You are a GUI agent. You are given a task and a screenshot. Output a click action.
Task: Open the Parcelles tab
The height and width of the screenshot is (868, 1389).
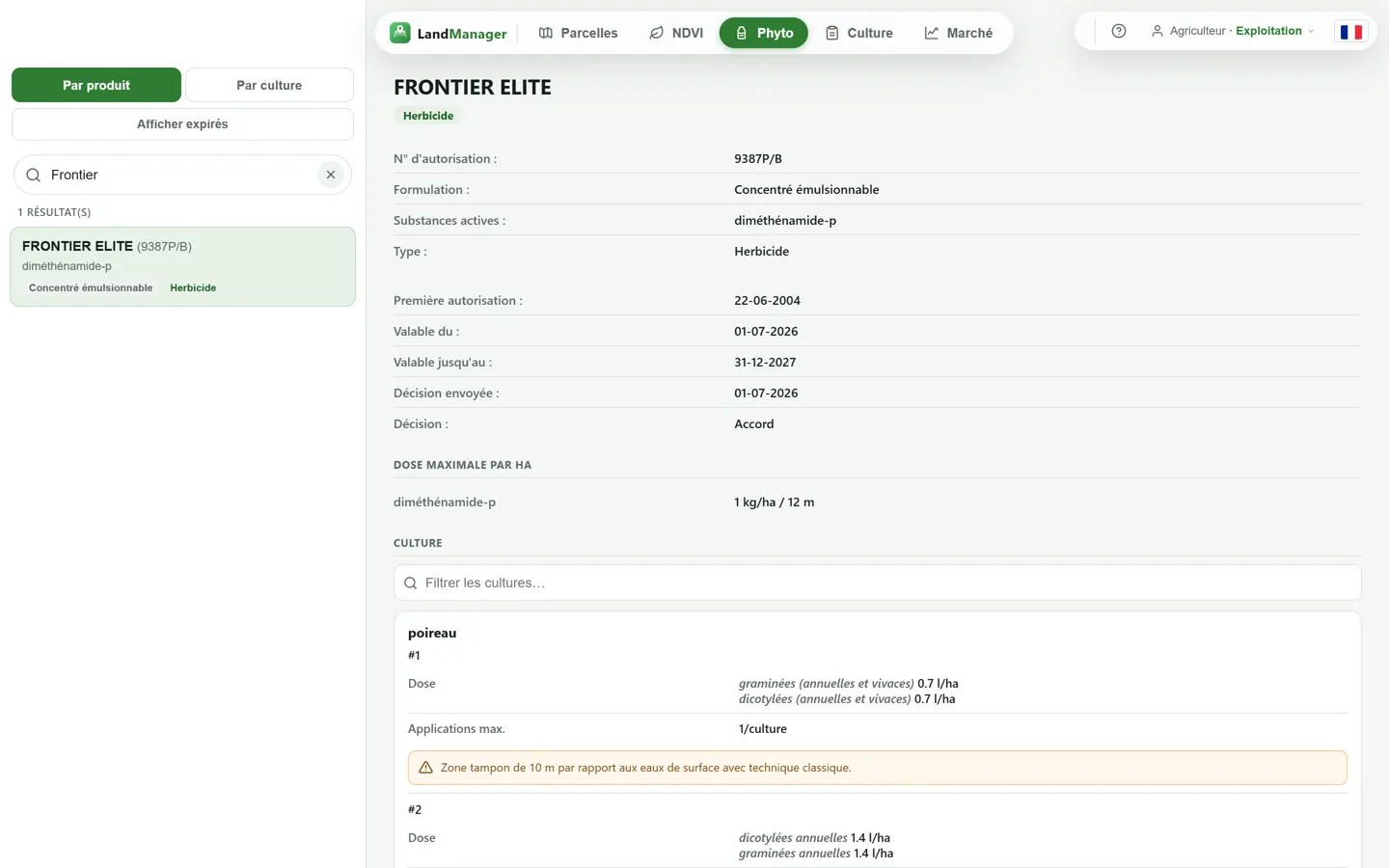578,33
